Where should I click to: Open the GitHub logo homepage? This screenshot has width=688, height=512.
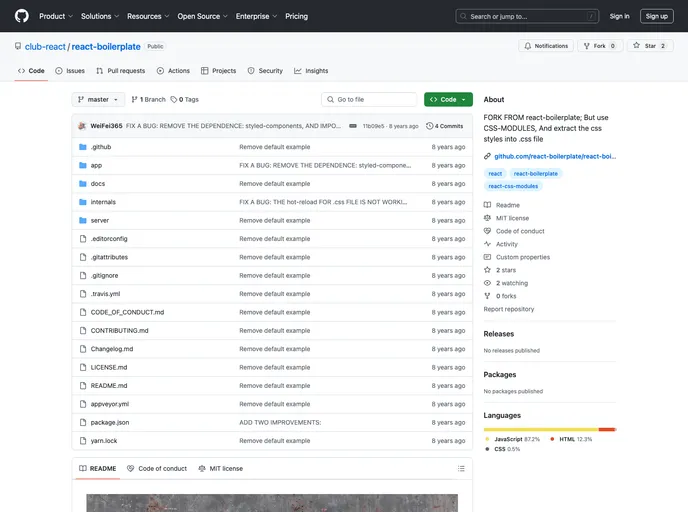point(22,16)
